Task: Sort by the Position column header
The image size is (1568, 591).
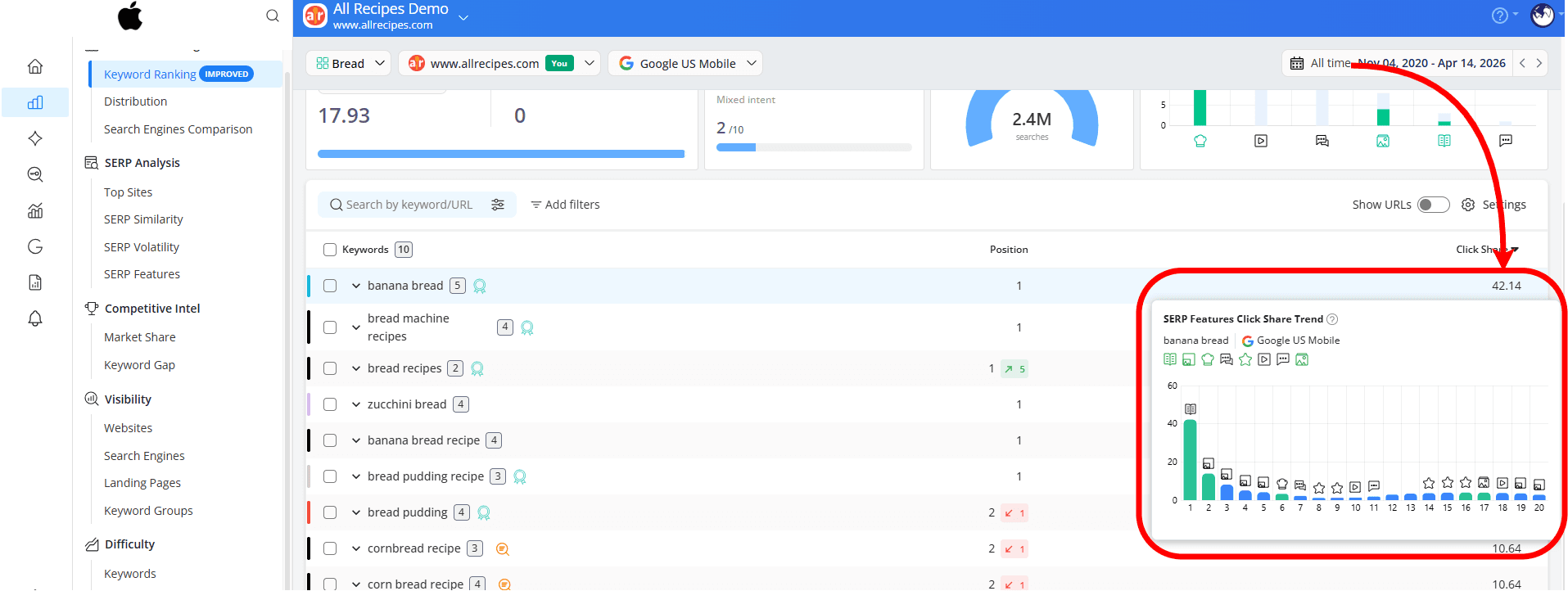Action: coord(1009,250)
